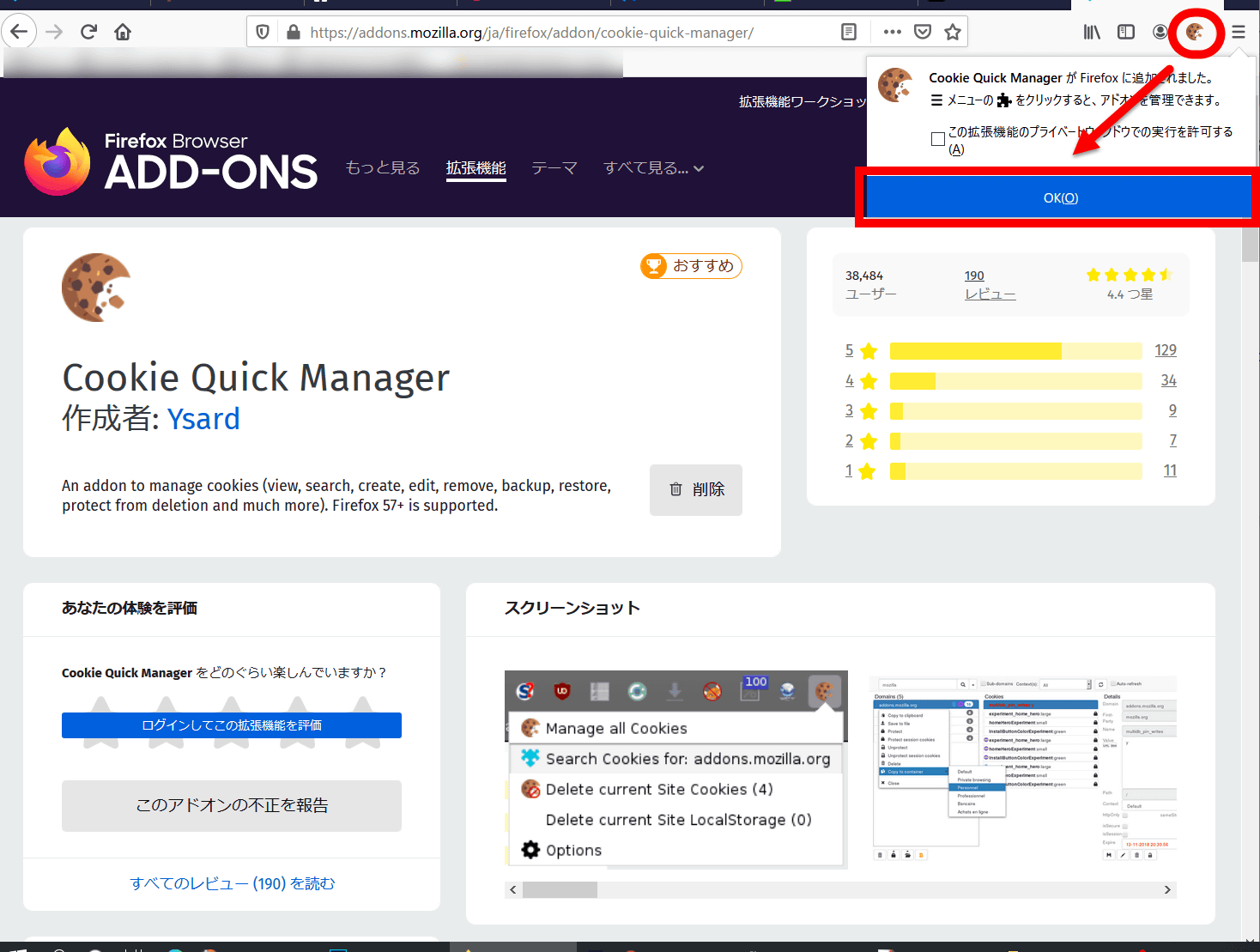Show site security padlock info

[x=293, y=33]
